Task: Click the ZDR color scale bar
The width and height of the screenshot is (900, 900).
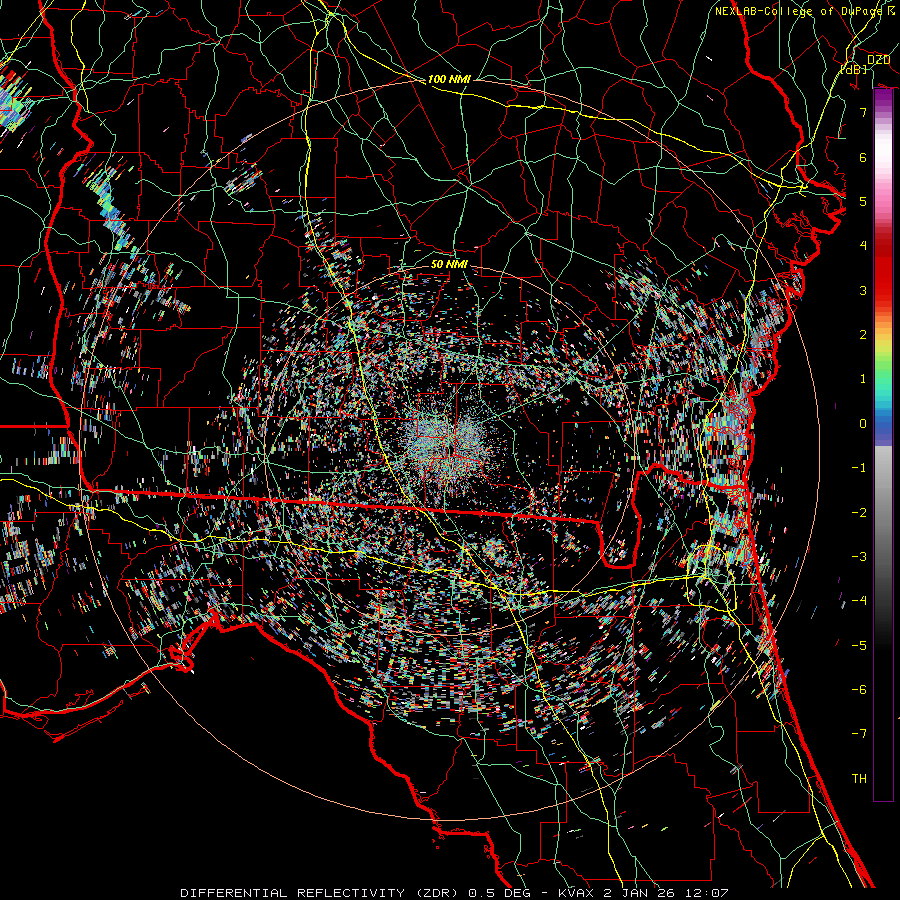Action: [x=883, y=445]
